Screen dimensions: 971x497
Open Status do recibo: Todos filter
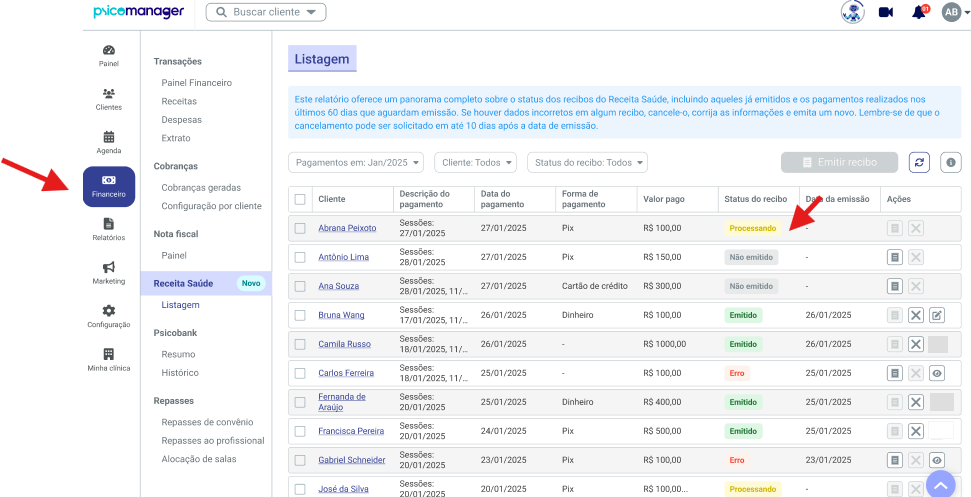587,163
